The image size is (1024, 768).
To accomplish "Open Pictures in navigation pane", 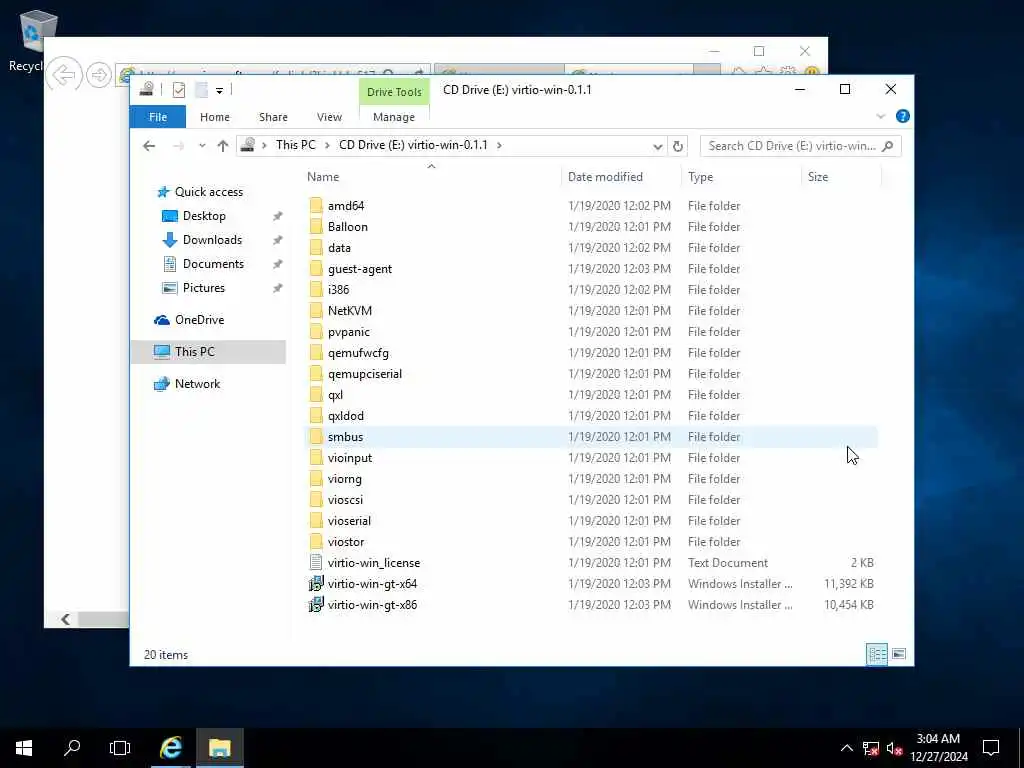I will 203,288.
